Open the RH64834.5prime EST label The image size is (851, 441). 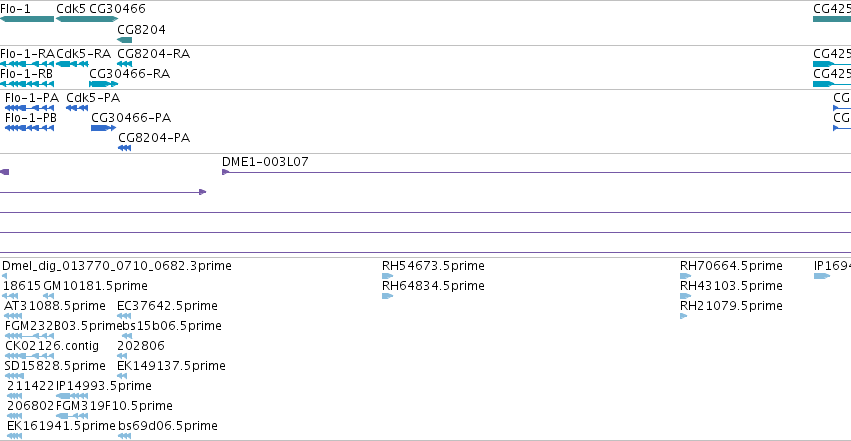pos(434,286)
